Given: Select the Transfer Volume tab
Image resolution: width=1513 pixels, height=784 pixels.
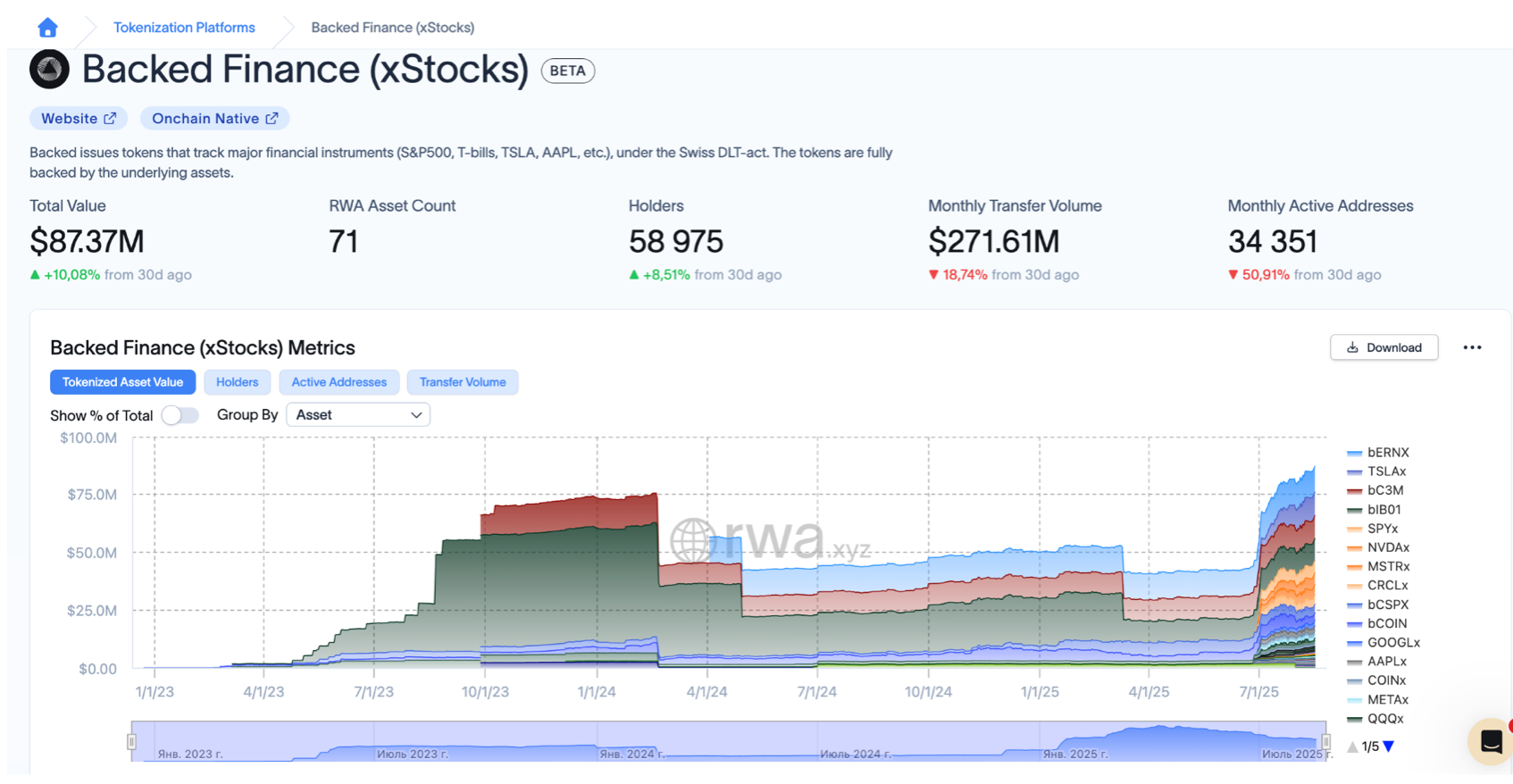Looking at the screenshot, I should tap(463, 382).
